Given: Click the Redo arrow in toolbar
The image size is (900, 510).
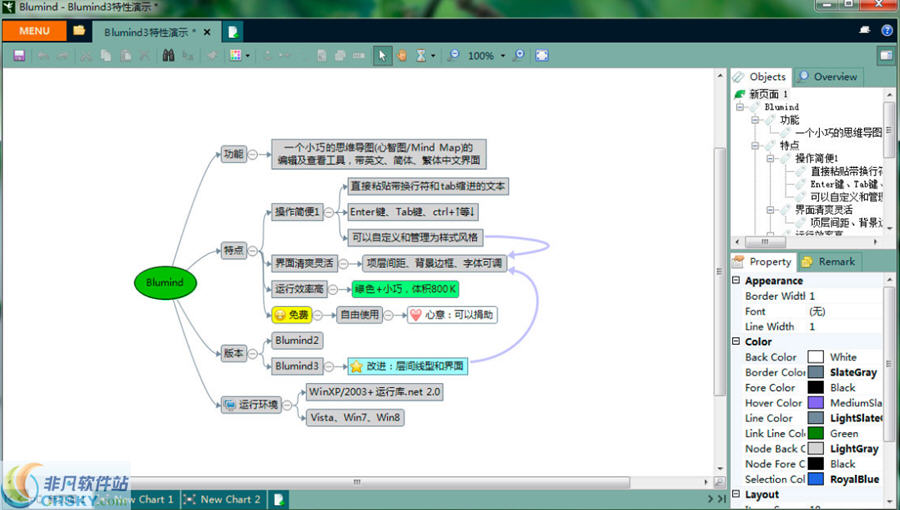Looking at the screenshot, I should (63, 56).
